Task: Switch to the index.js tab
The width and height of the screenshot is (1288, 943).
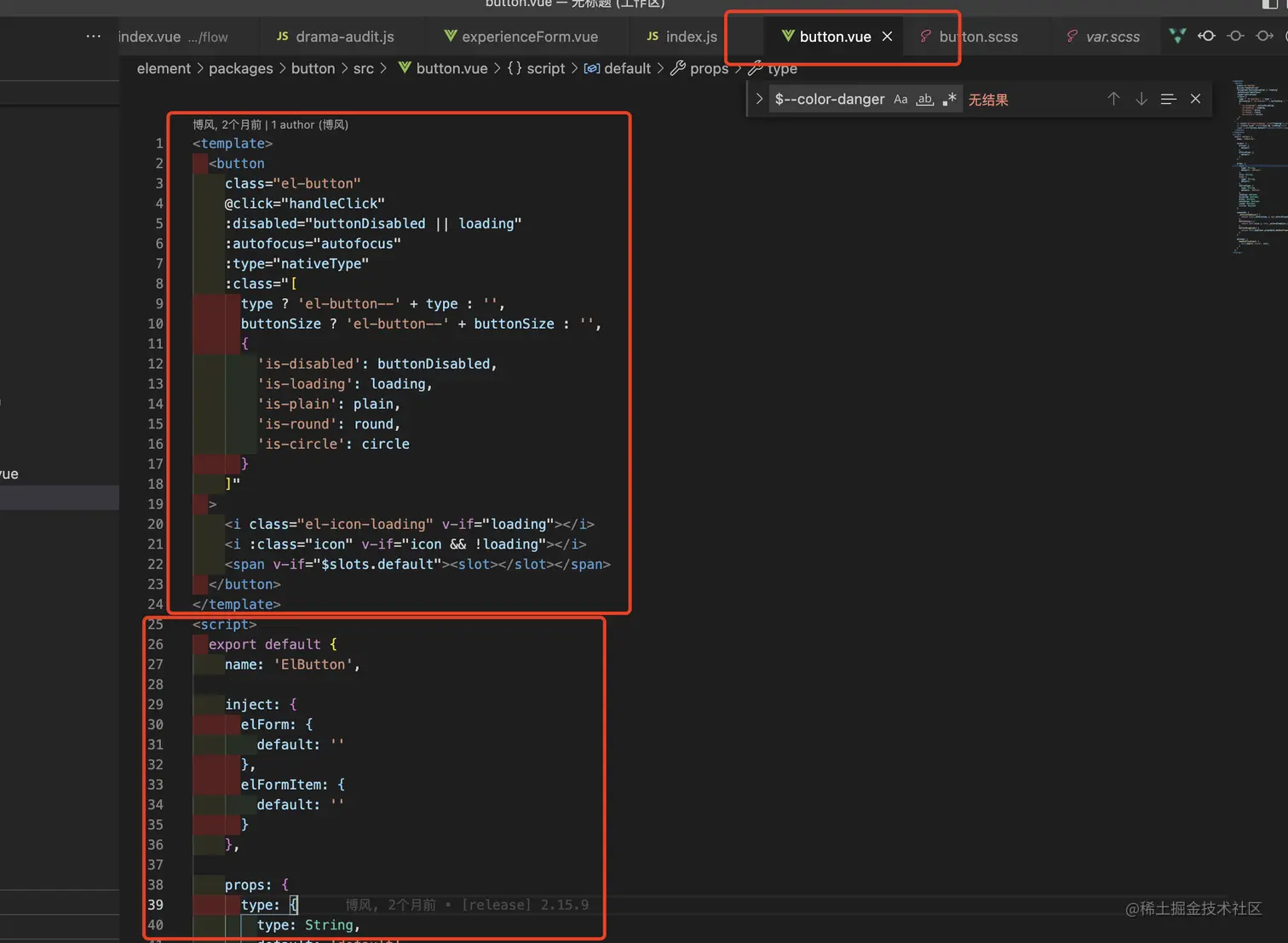Action: [691, 37]
